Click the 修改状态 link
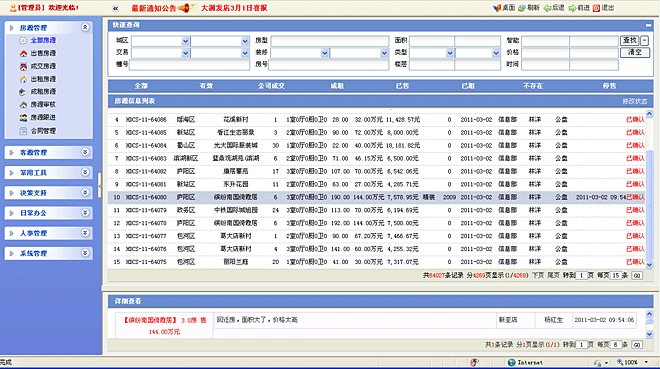The width and height of the screenshot is (660, 369). click(x=635, y=101)
